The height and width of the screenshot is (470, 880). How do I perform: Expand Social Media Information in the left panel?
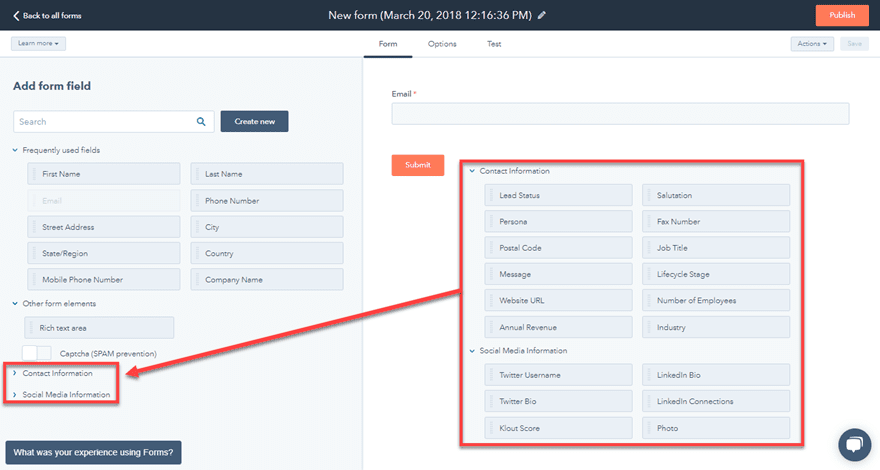click(15, 394)
